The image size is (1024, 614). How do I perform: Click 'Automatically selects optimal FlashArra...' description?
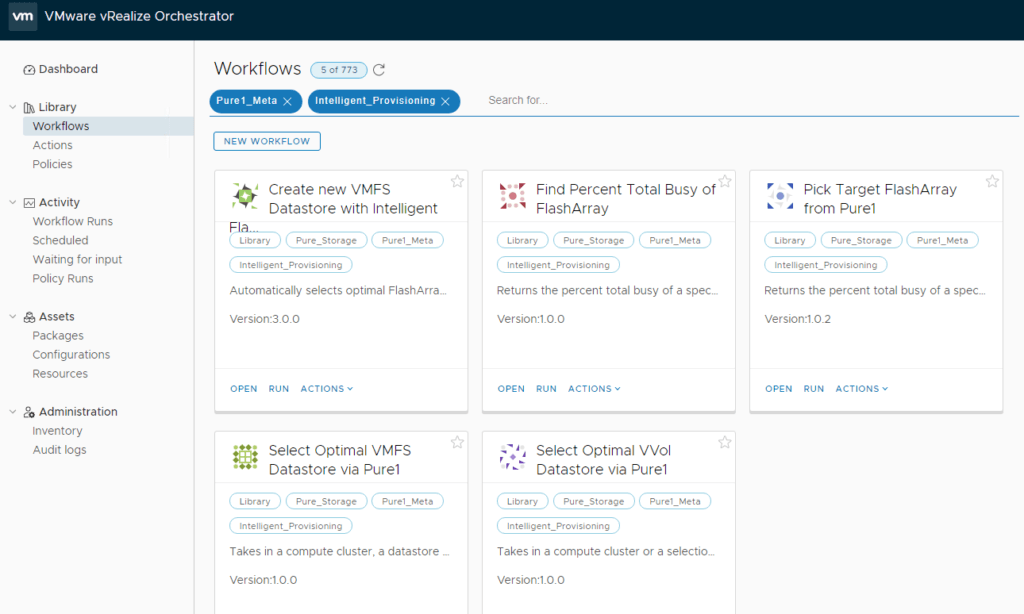338,291
